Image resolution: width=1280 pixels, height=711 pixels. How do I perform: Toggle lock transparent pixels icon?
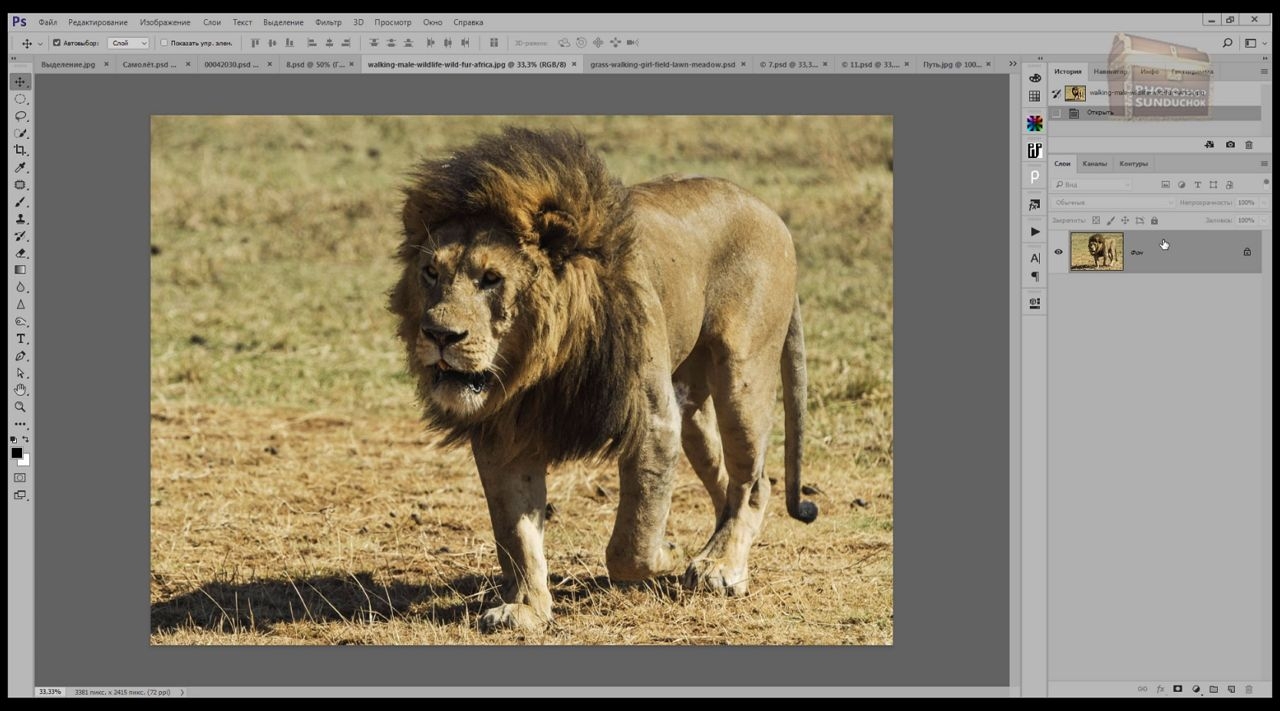[x=1096, y=220]
